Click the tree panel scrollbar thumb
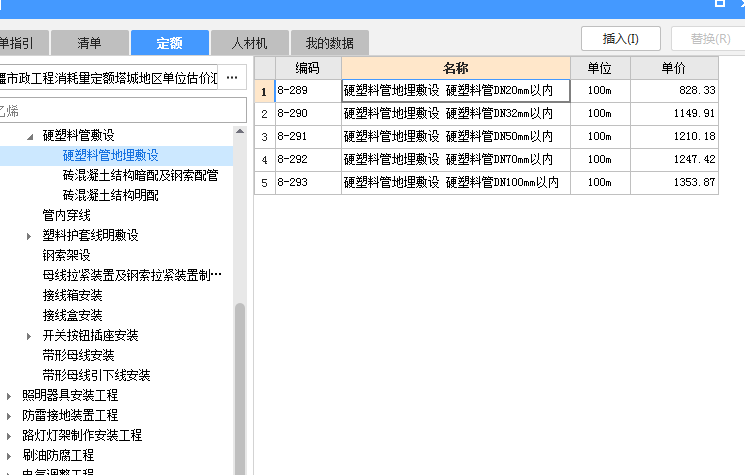The image size is (745, 475). (x=240, y=389)
